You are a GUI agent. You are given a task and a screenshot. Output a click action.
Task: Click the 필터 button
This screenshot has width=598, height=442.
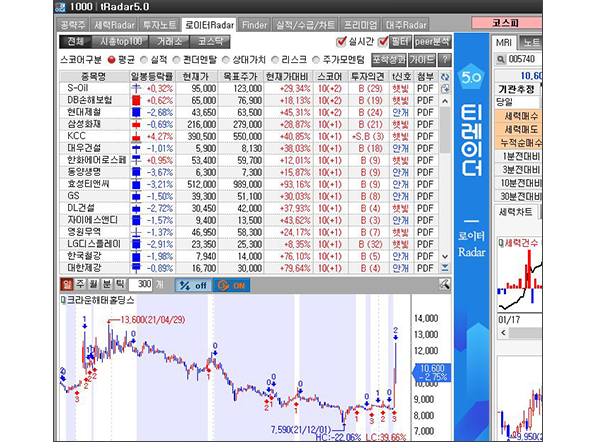(400, 42)
